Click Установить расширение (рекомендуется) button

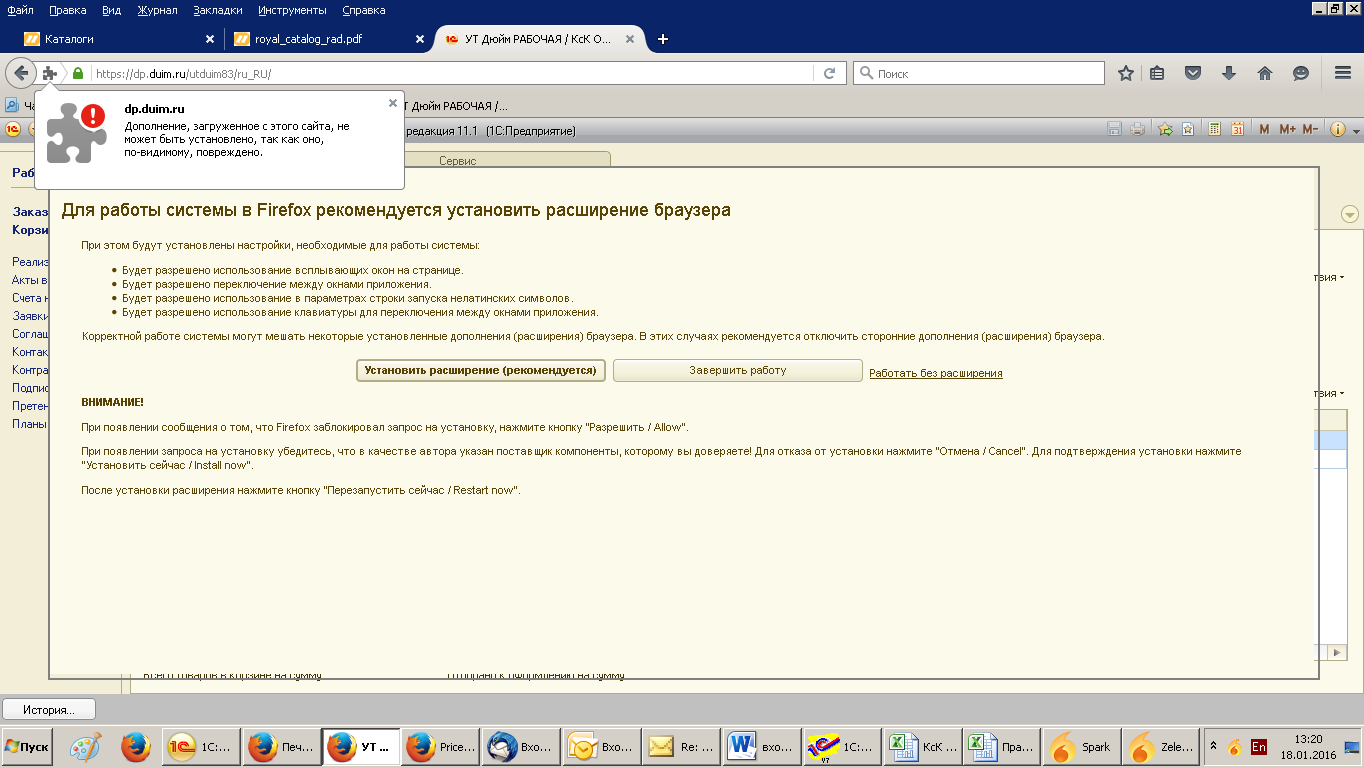[481, 370]
